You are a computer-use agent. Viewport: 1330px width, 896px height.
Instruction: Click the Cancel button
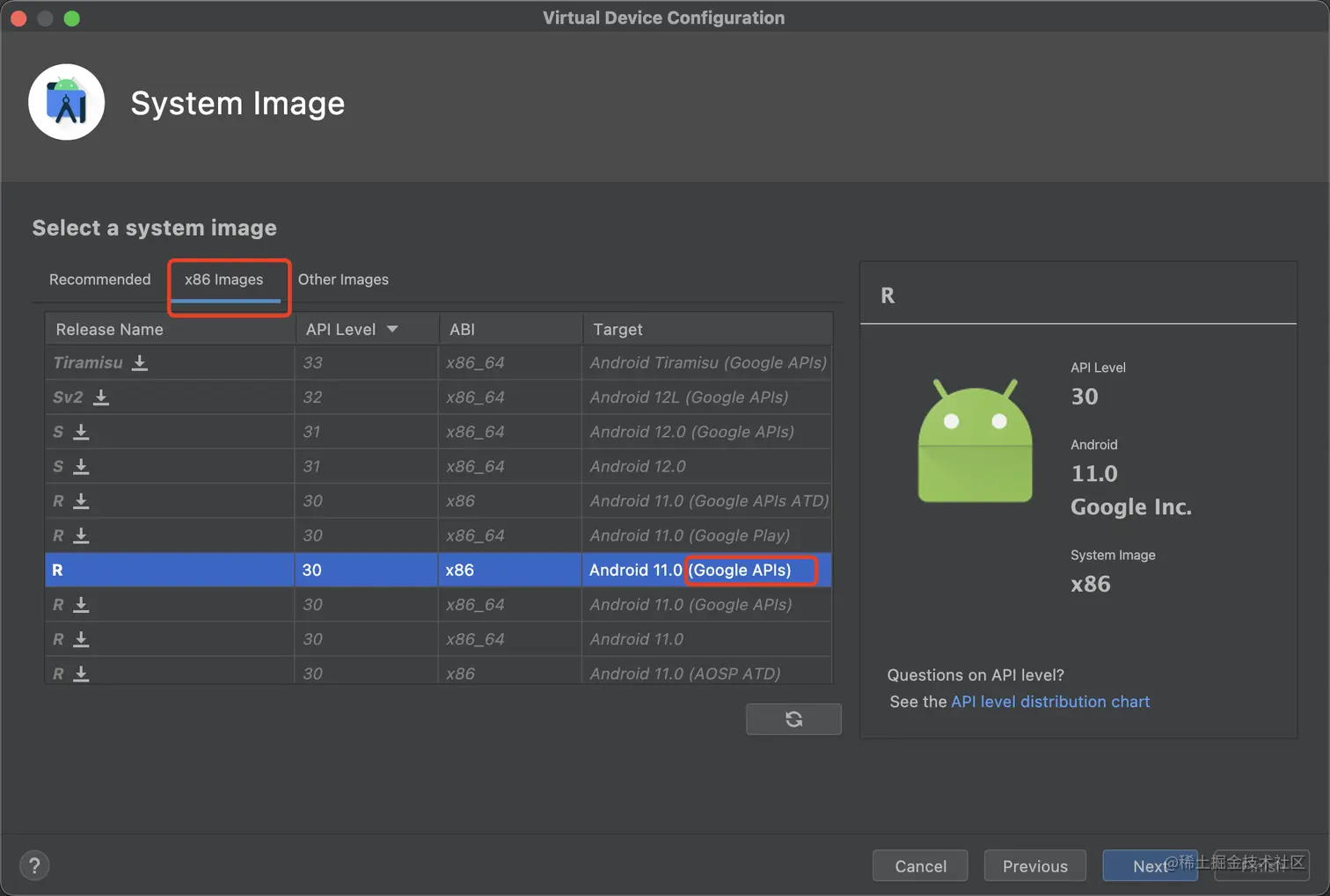[920, 866]
